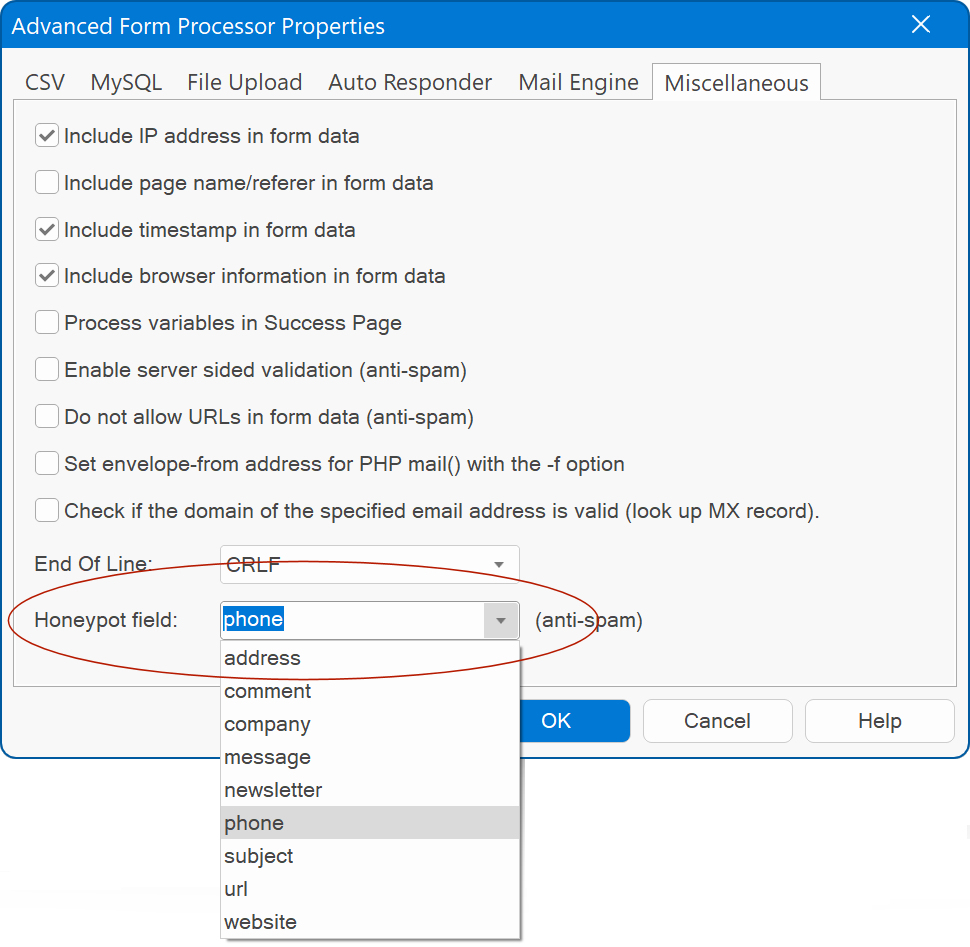970x947 pixels.
Task: Open the Mail Engine tab
Action: coord(578,83)
